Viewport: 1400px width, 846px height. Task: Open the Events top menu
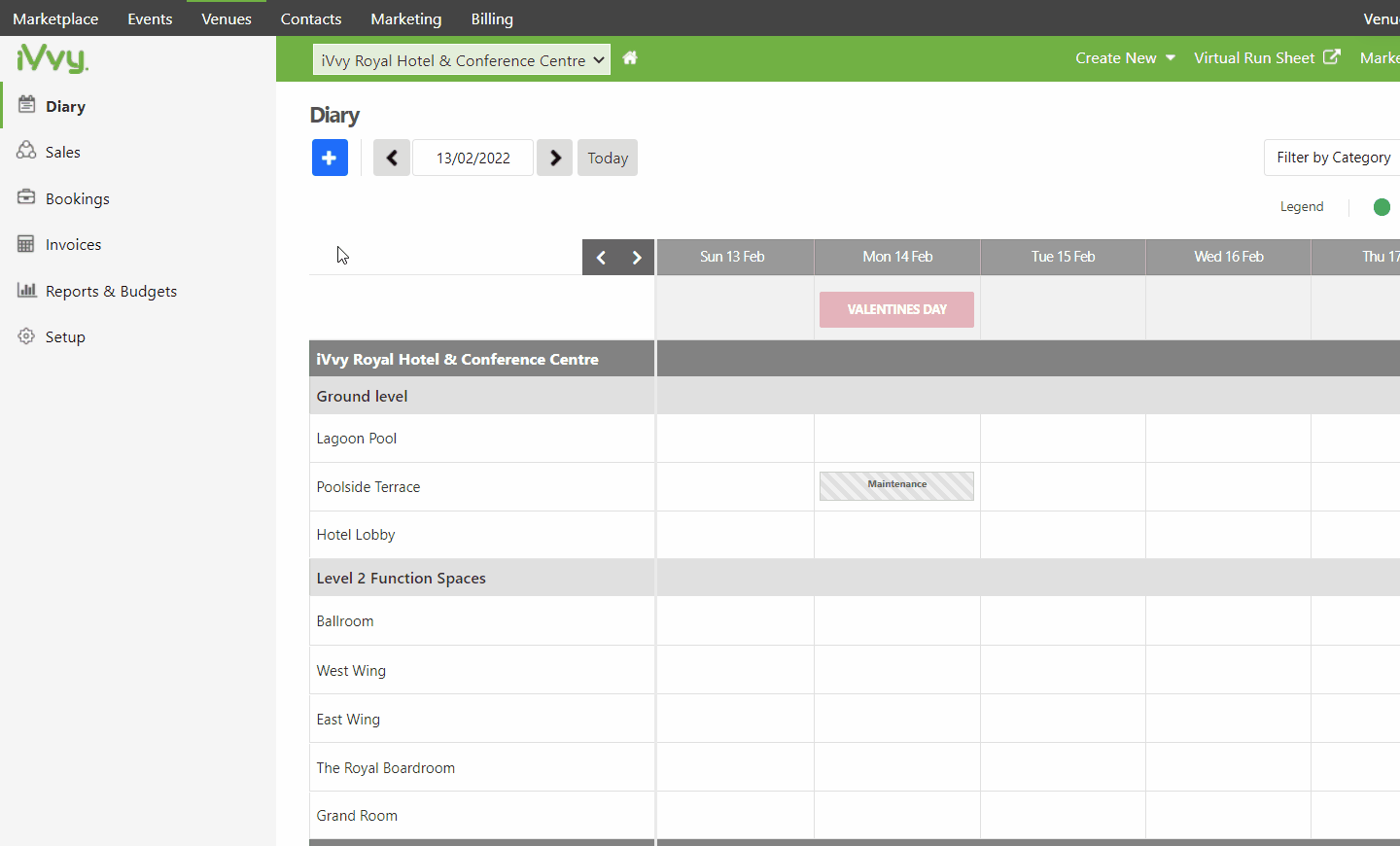click(x=150, y=18)
